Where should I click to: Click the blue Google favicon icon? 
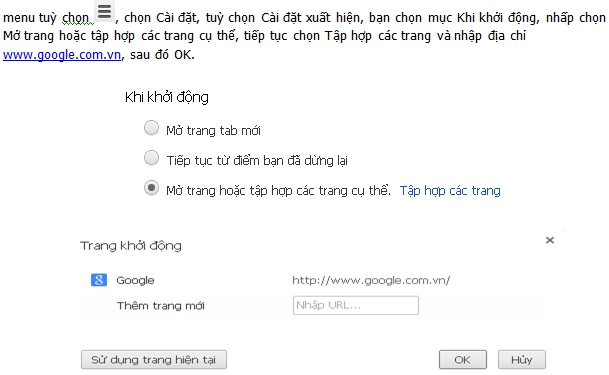click(x=99, y=280)
